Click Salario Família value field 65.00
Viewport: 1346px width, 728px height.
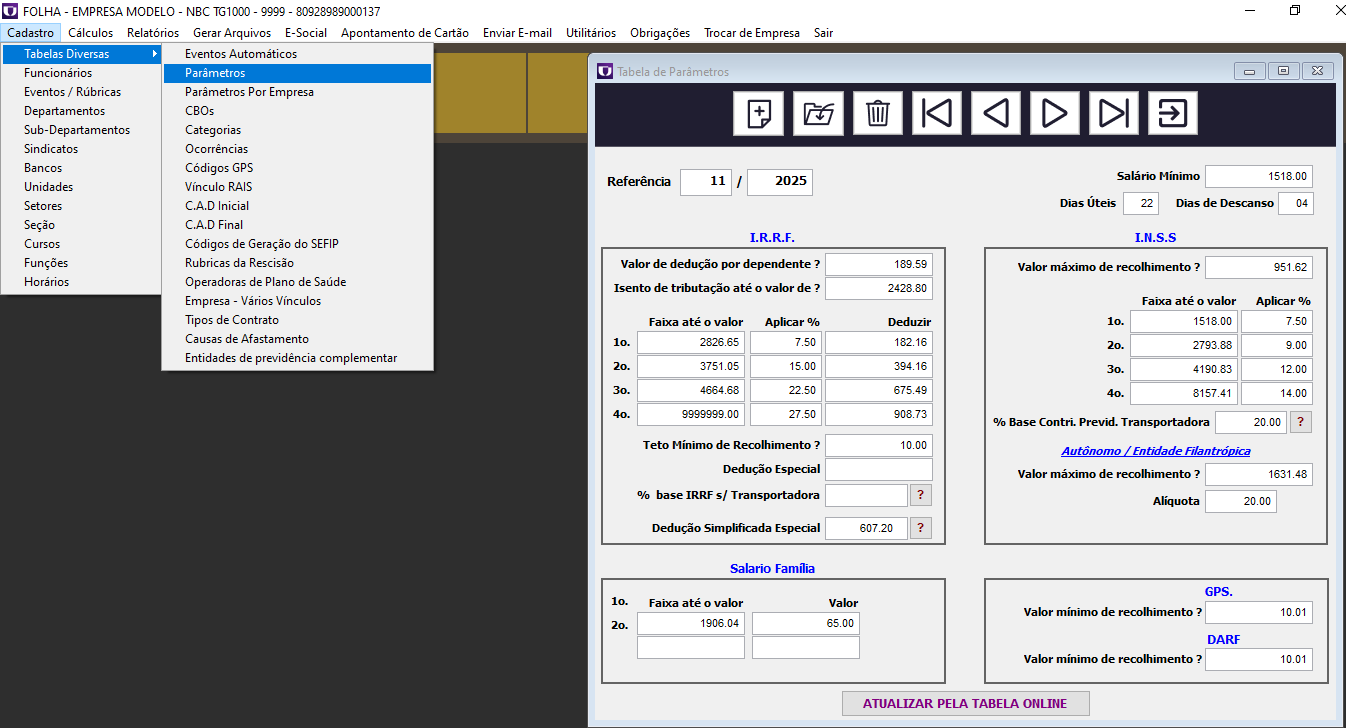pyautogui.click(x=806, y=623)
